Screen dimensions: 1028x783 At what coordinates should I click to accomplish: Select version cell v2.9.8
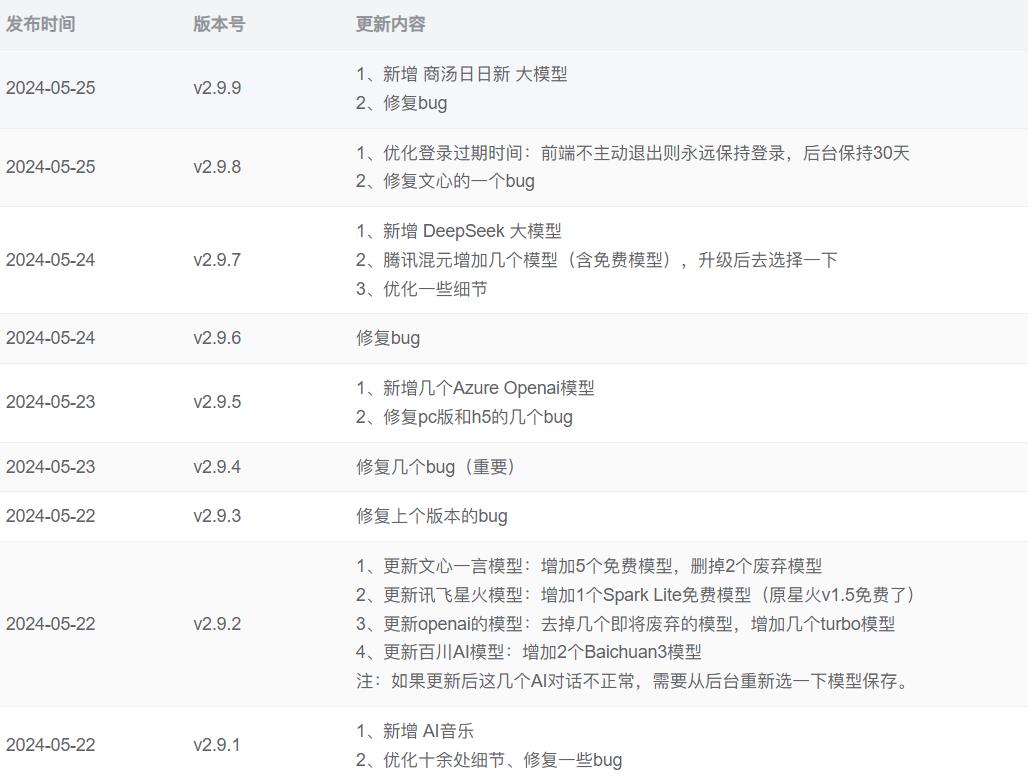pos(217,167)
